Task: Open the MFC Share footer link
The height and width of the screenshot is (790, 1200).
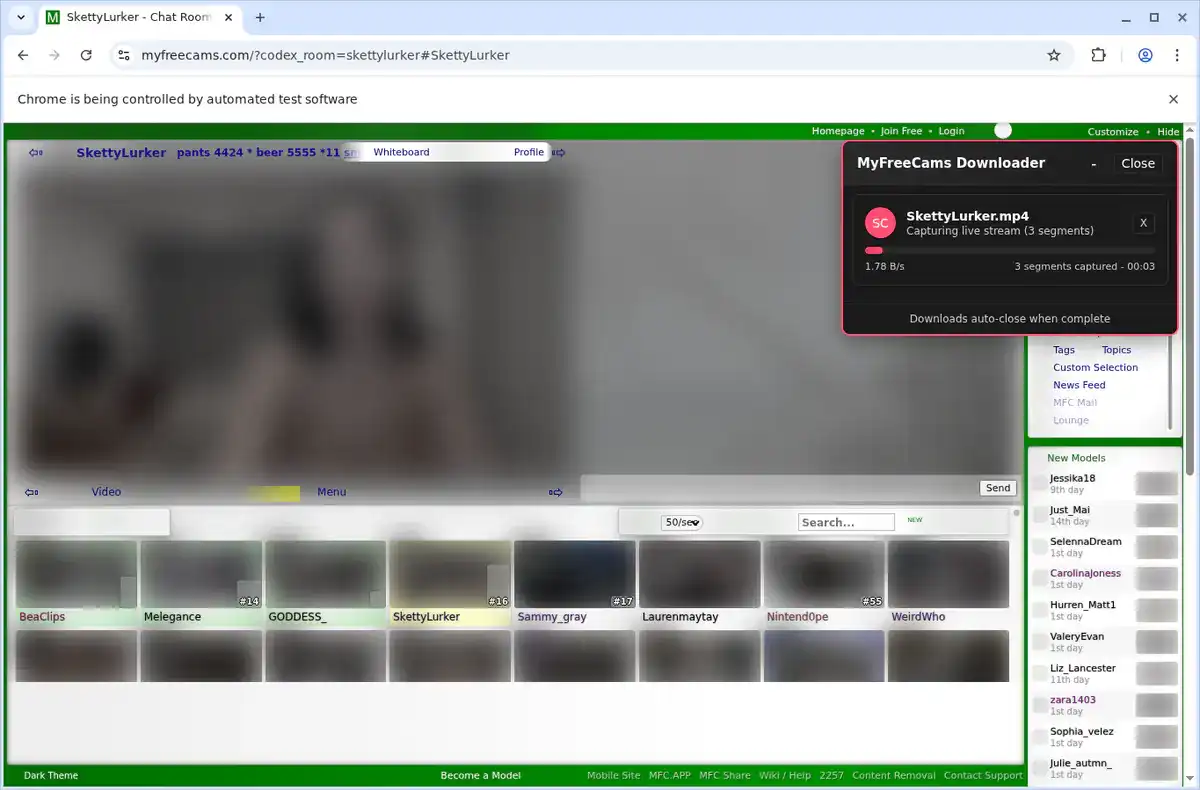Action: 725,776
